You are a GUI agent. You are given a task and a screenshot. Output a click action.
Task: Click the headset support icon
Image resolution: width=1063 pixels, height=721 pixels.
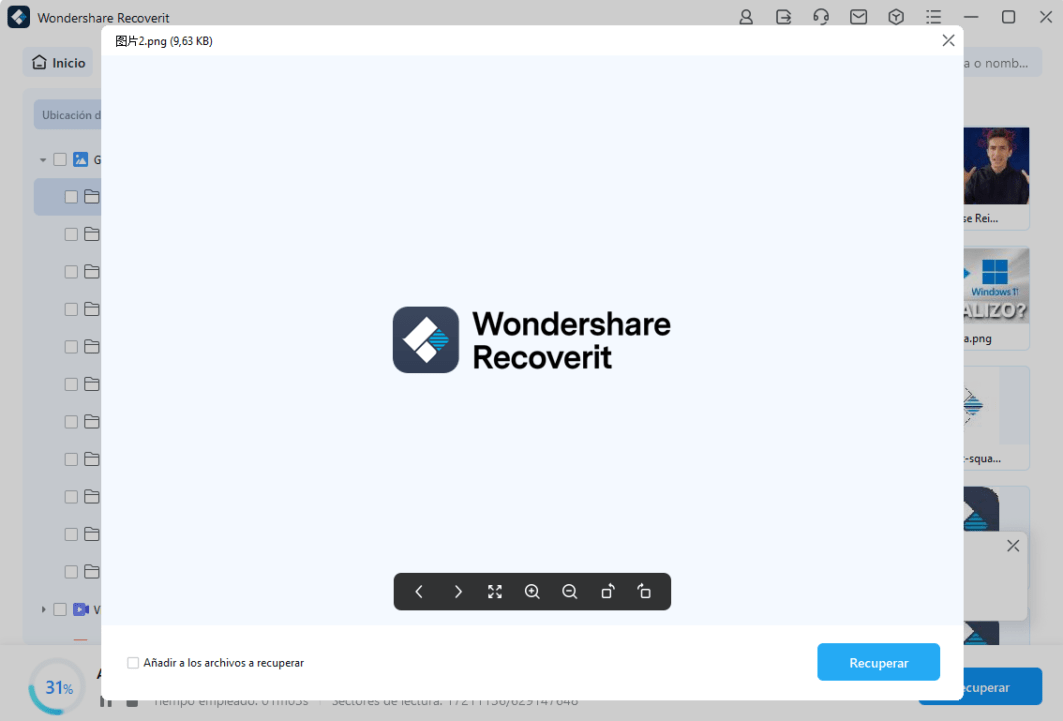pyautogui.click(x=821, y=17)
